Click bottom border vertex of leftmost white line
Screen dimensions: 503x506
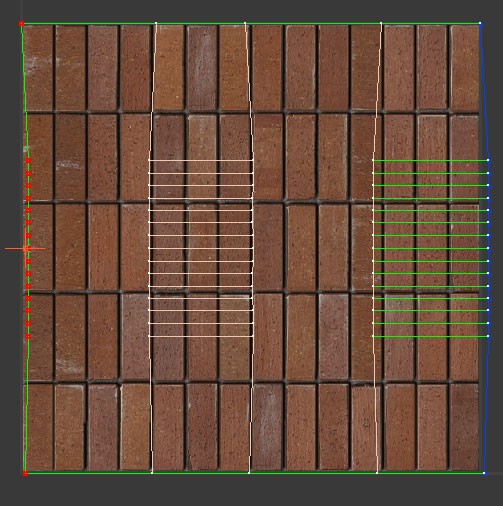tap(152, 473)
